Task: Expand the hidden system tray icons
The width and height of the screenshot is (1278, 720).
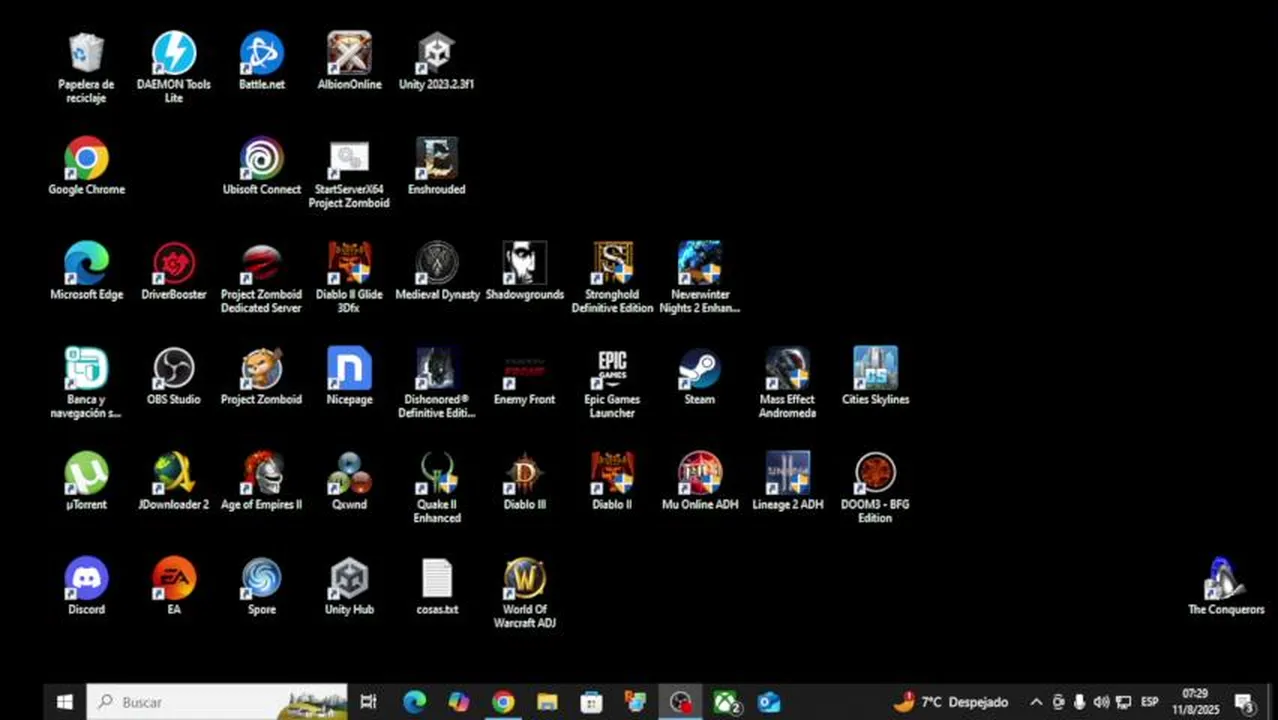Action: 1036,702
